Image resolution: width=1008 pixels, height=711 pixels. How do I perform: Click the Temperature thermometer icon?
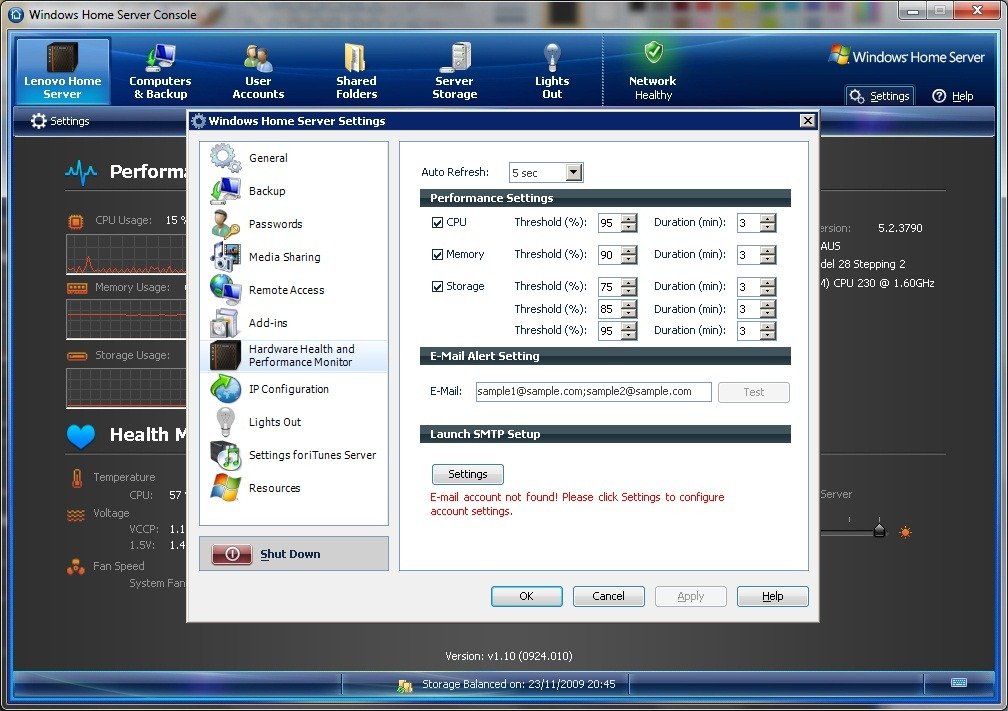[77, 478]
